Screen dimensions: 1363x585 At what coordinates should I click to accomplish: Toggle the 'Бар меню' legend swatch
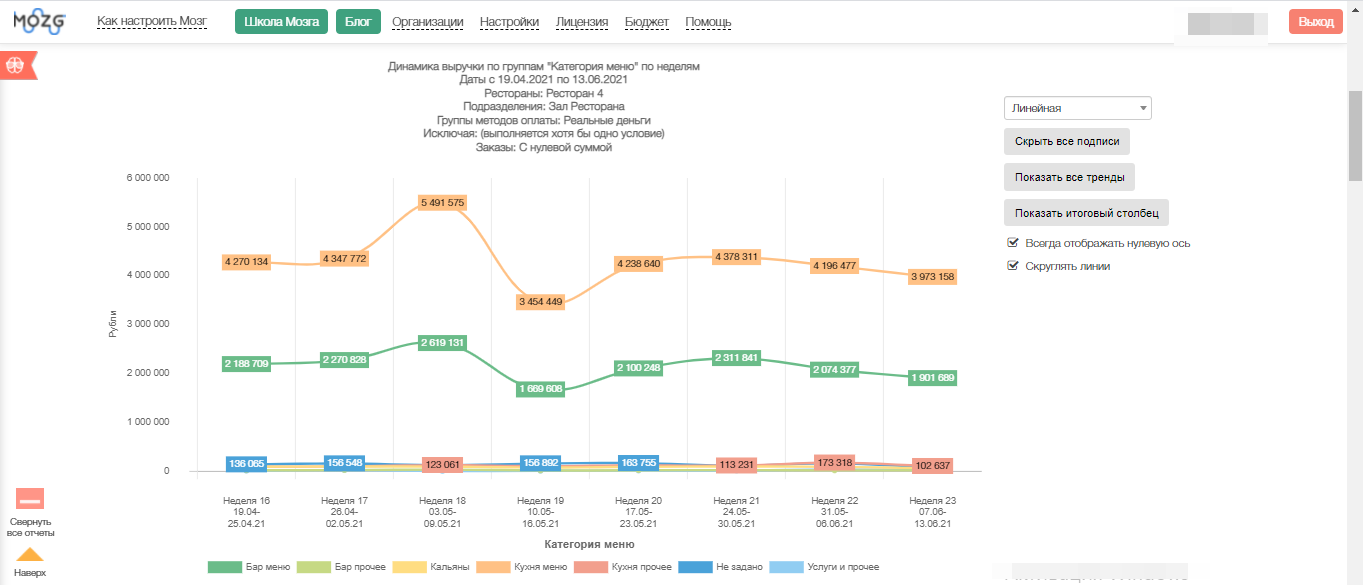[224, 567]
